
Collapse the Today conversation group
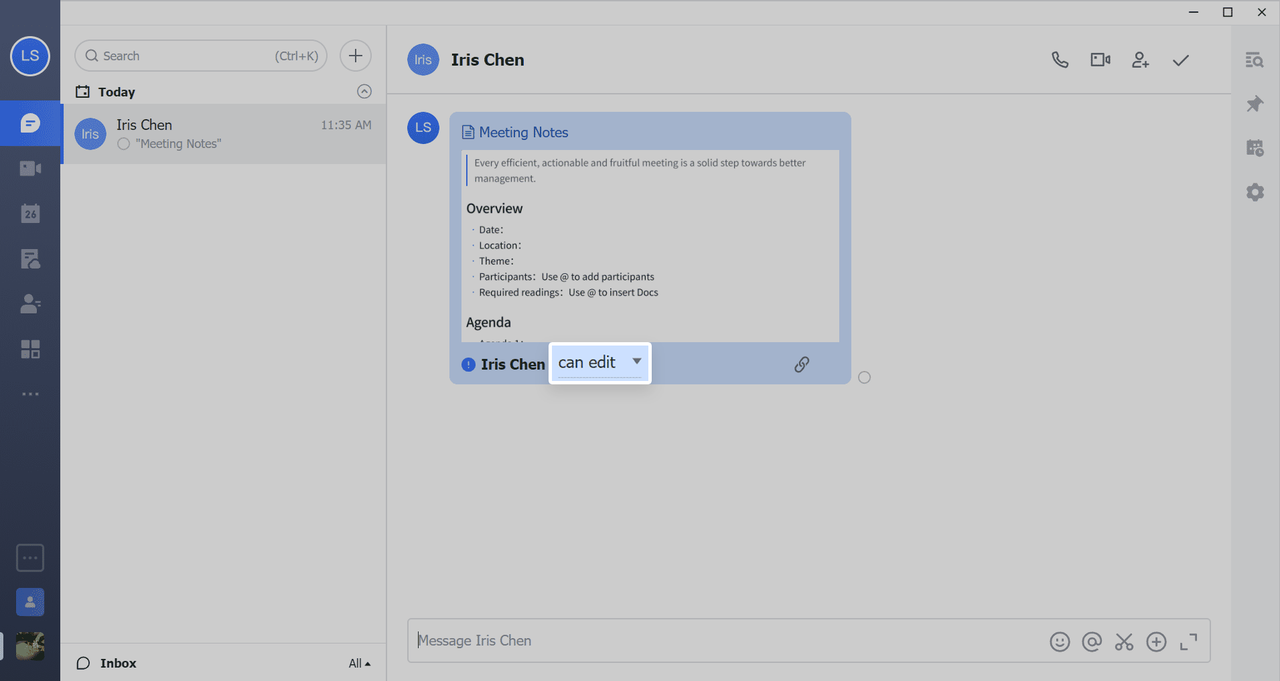[x=364, y=92]
